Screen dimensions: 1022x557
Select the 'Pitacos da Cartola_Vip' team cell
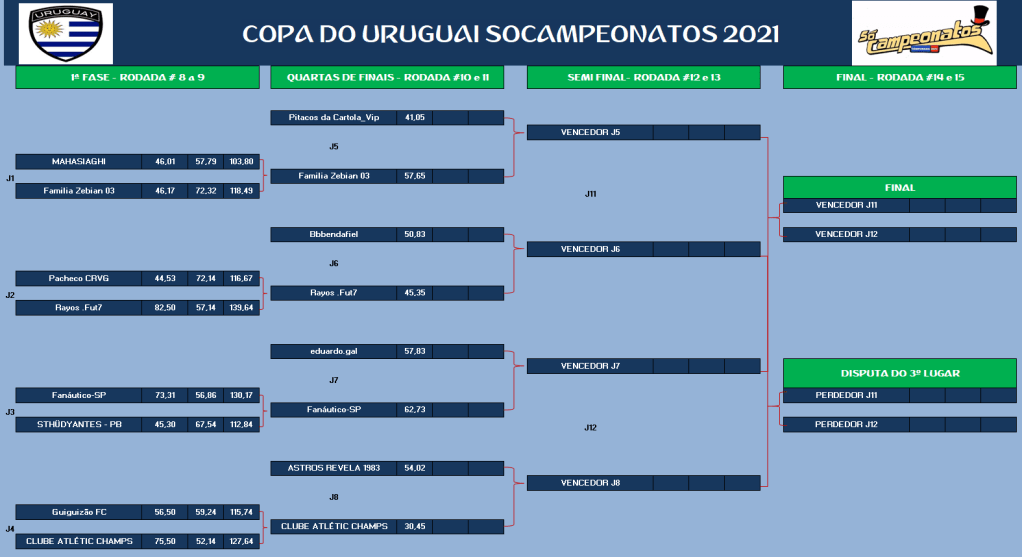point(333,117)
